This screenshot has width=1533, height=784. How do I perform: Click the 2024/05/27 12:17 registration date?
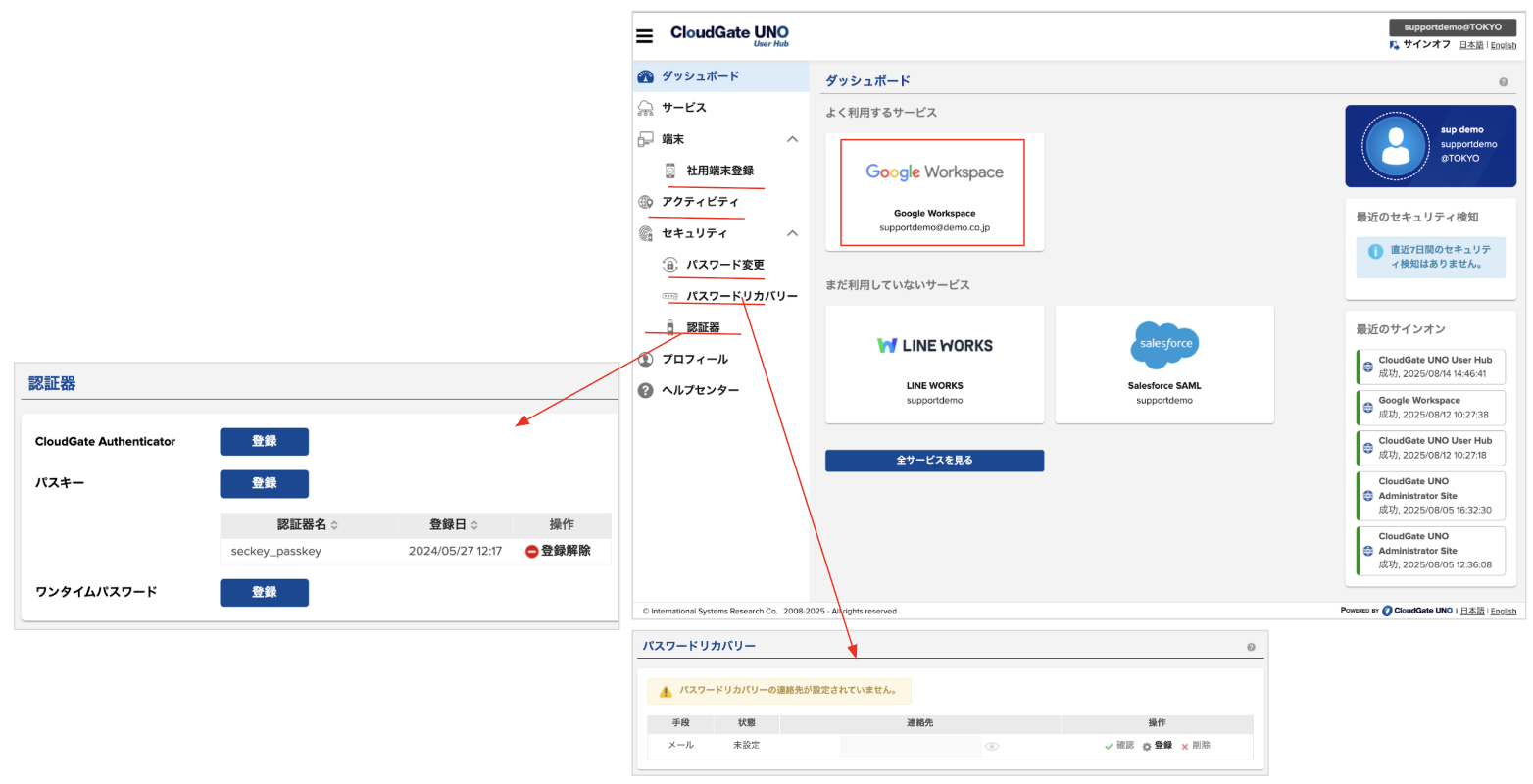coord(455,552)
